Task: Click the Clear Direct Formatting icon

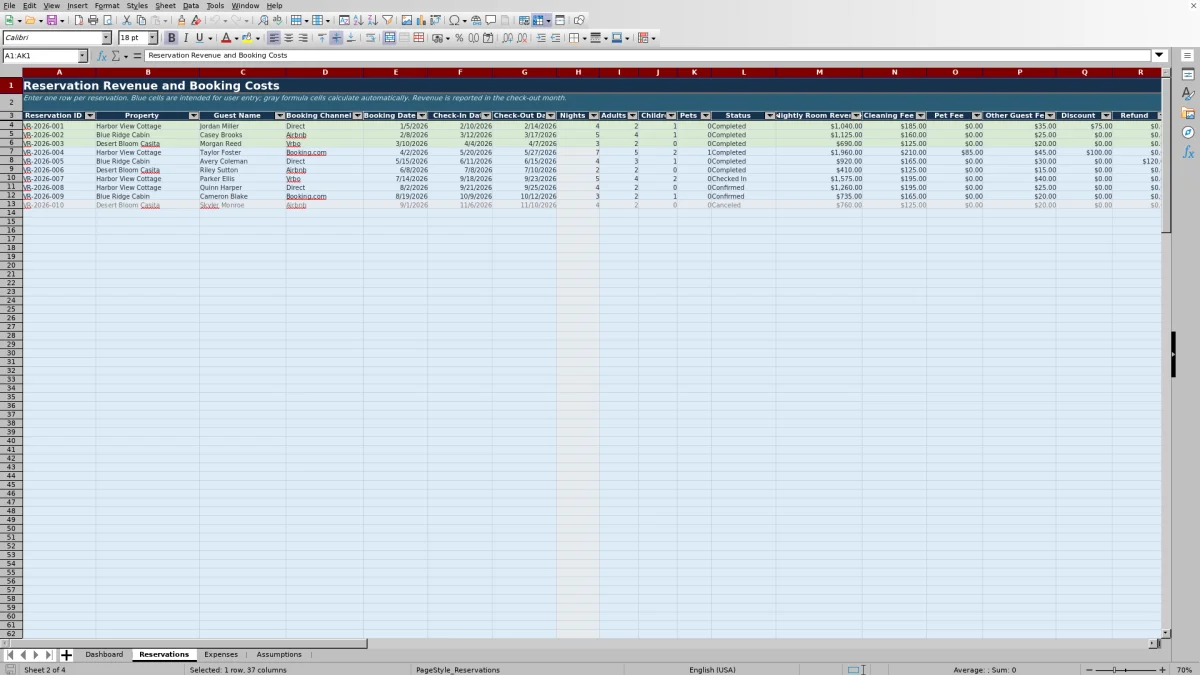Action: click(x=196, y=20)
